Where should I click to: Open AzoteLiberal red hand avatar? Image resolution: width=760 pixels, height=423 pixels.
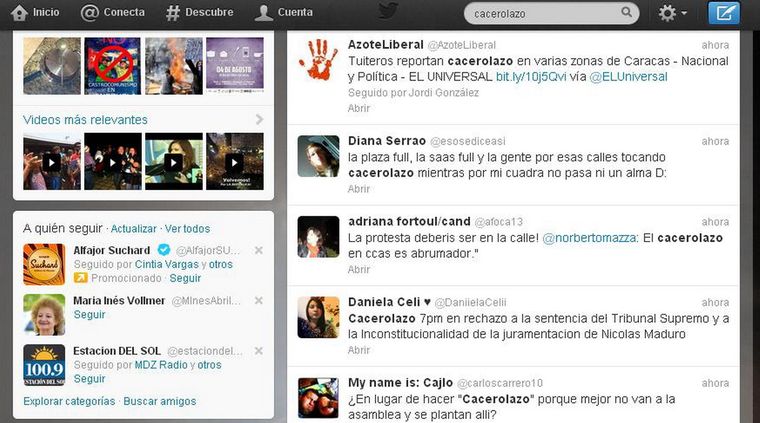coord(318,60)
